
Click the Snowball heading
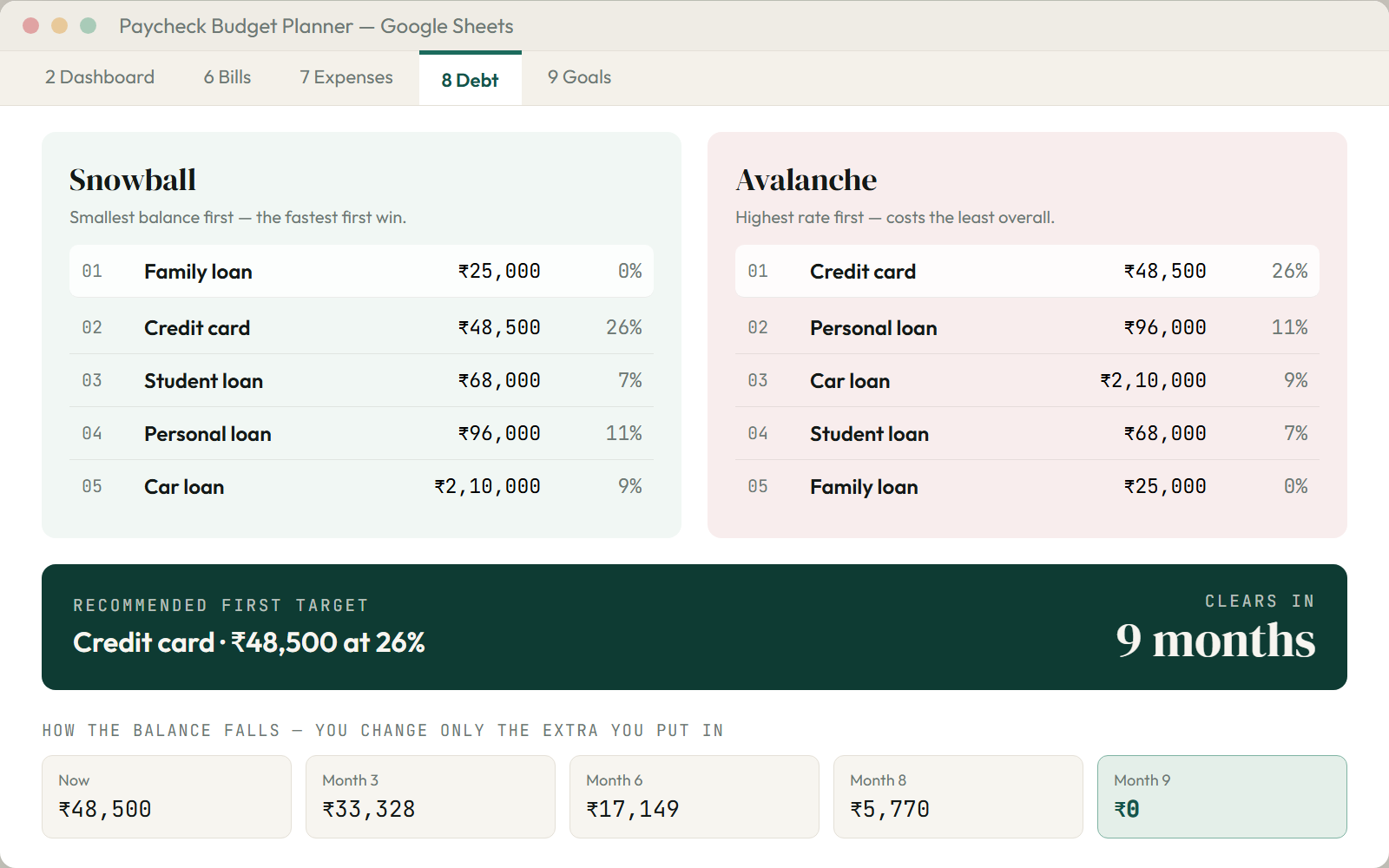[133, 180]
